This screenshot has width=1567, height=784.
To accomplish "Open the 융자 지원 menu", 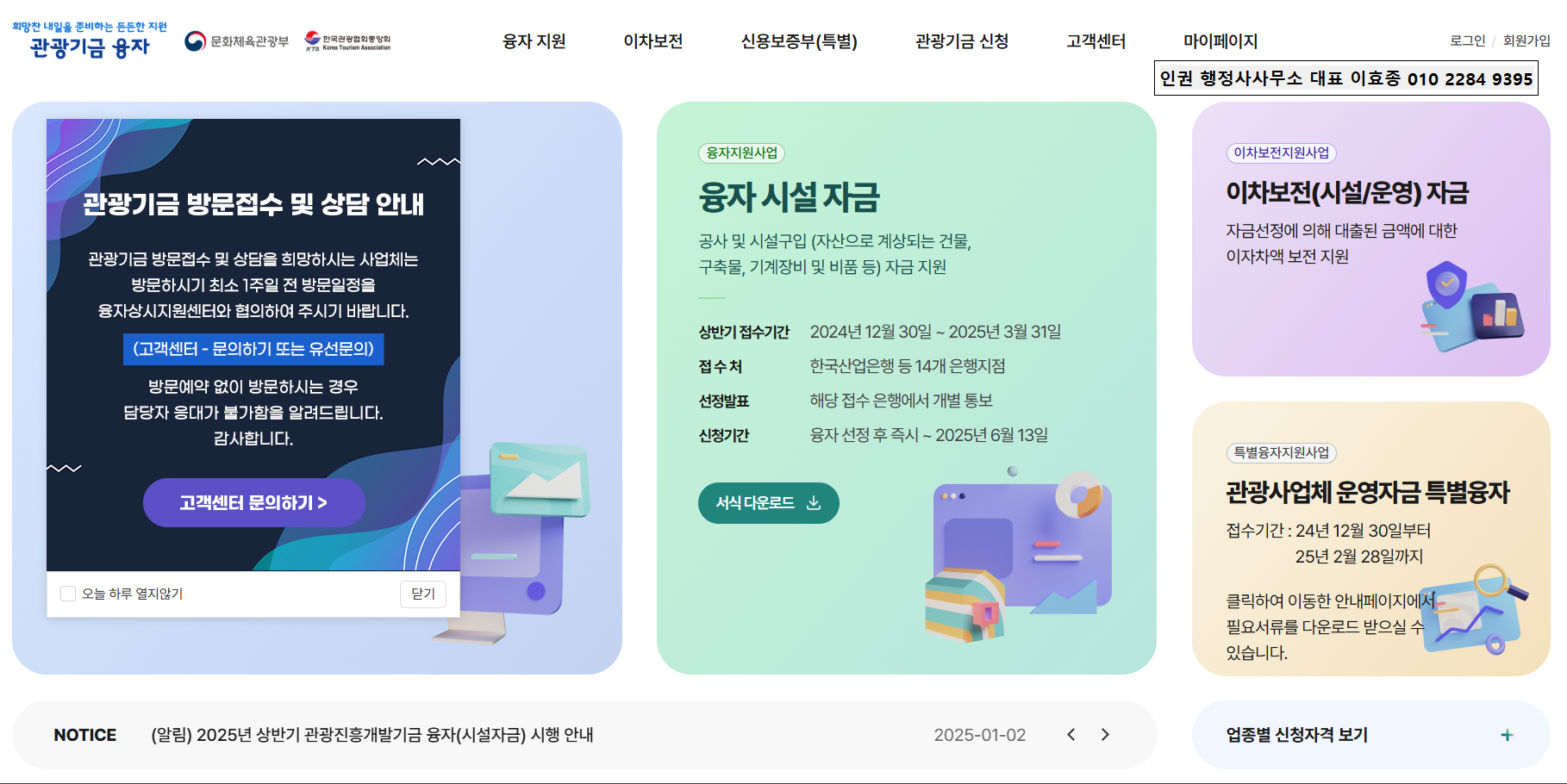I will pos(534,41).
